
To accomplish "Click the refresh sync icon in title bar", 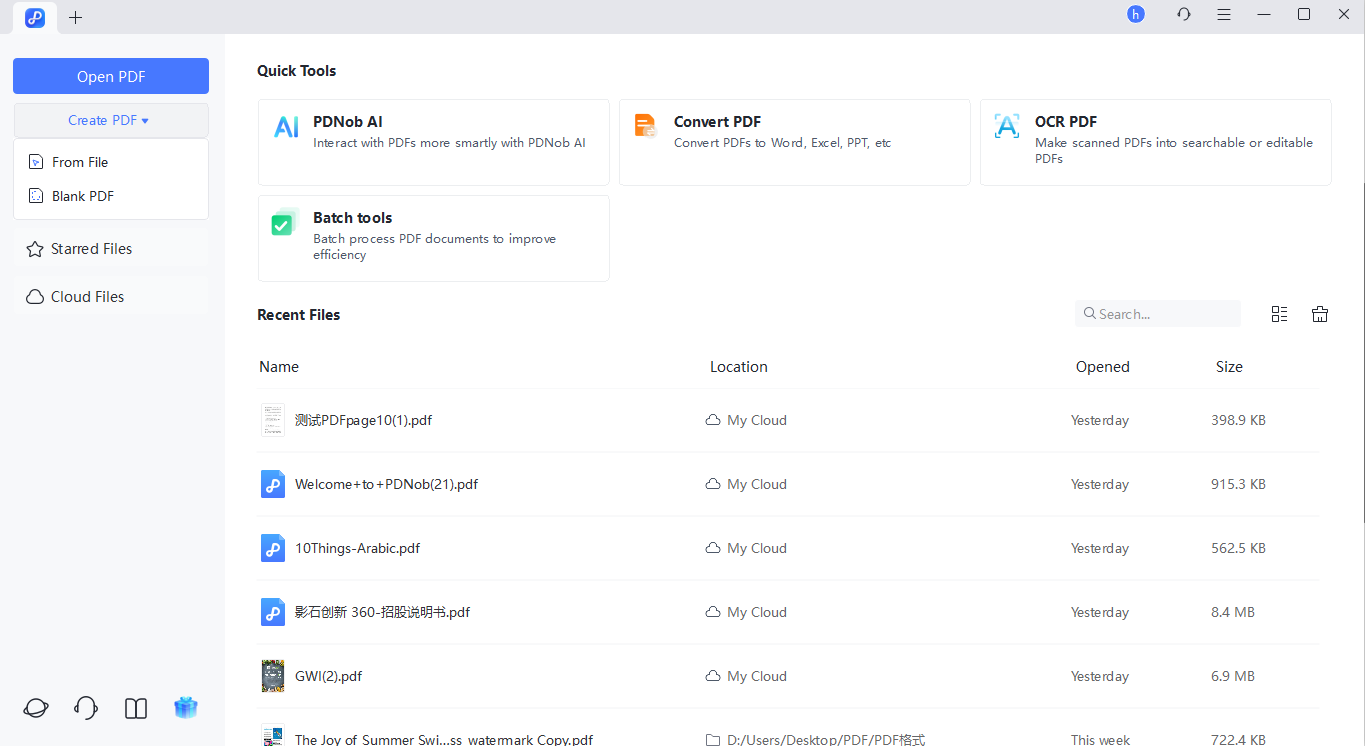I will (x=1184, y=15).
